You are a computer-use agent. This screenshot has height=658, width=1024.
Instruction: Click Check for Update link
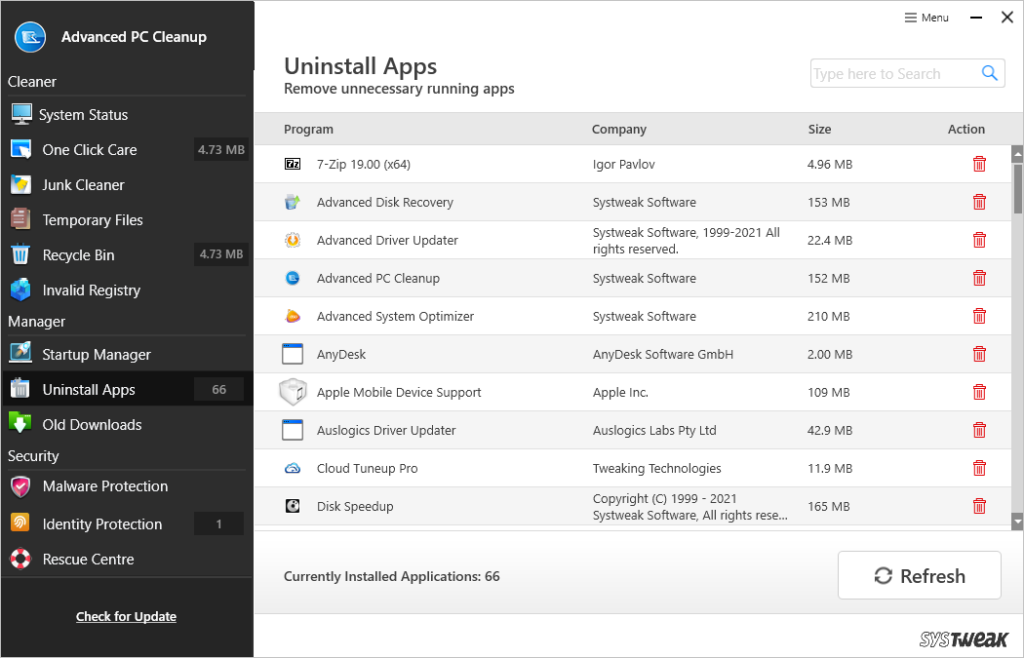point(126,616)
